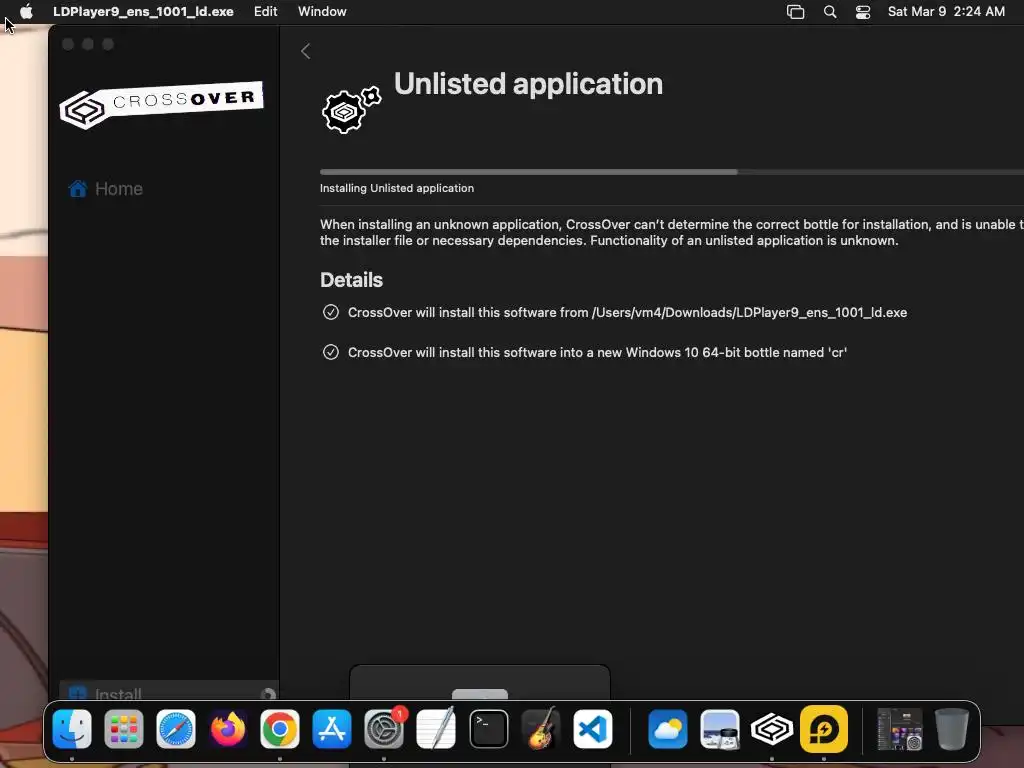Open Finder from the Dock

coord(72,729)
